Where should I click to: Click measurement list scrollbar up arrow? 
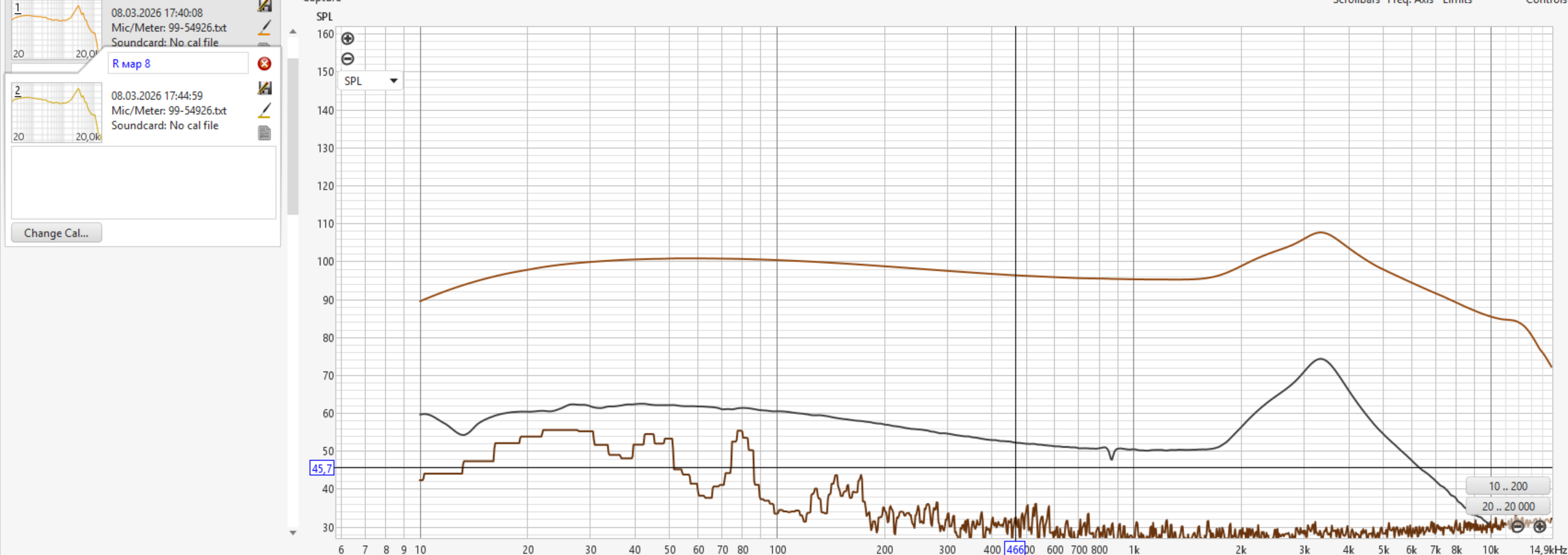[293, 31]
